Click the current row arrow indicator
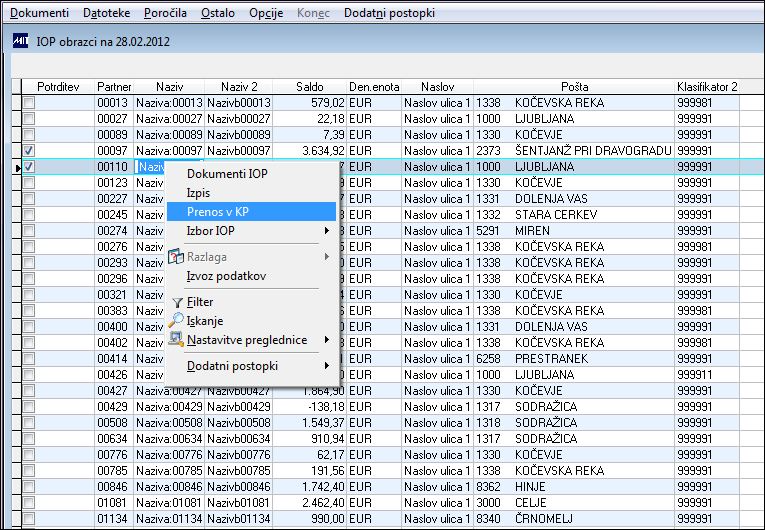 pos(18,167)
